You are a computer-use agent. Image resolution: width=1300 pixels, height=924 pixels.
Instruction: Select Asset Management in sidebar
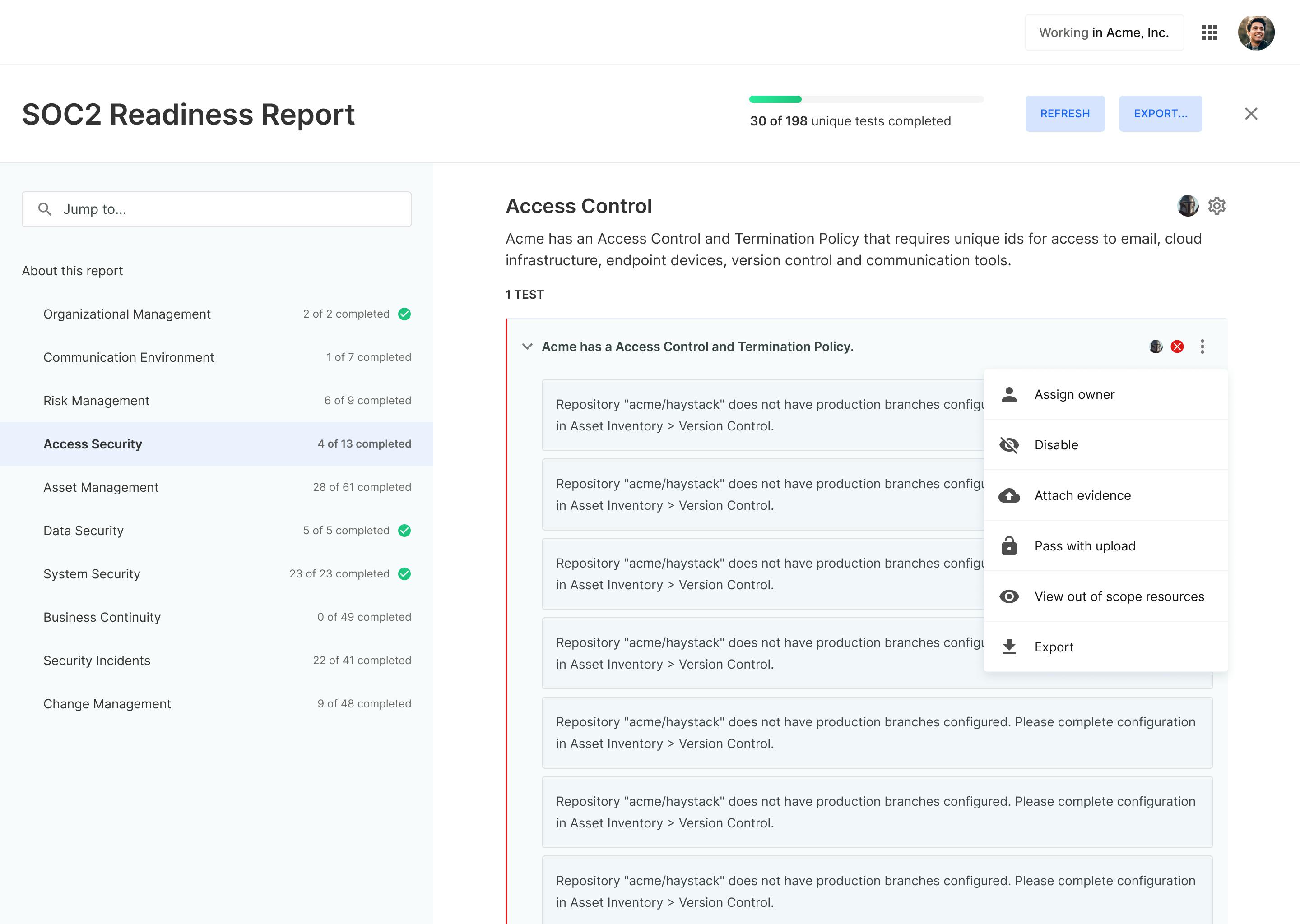[101, 487]
